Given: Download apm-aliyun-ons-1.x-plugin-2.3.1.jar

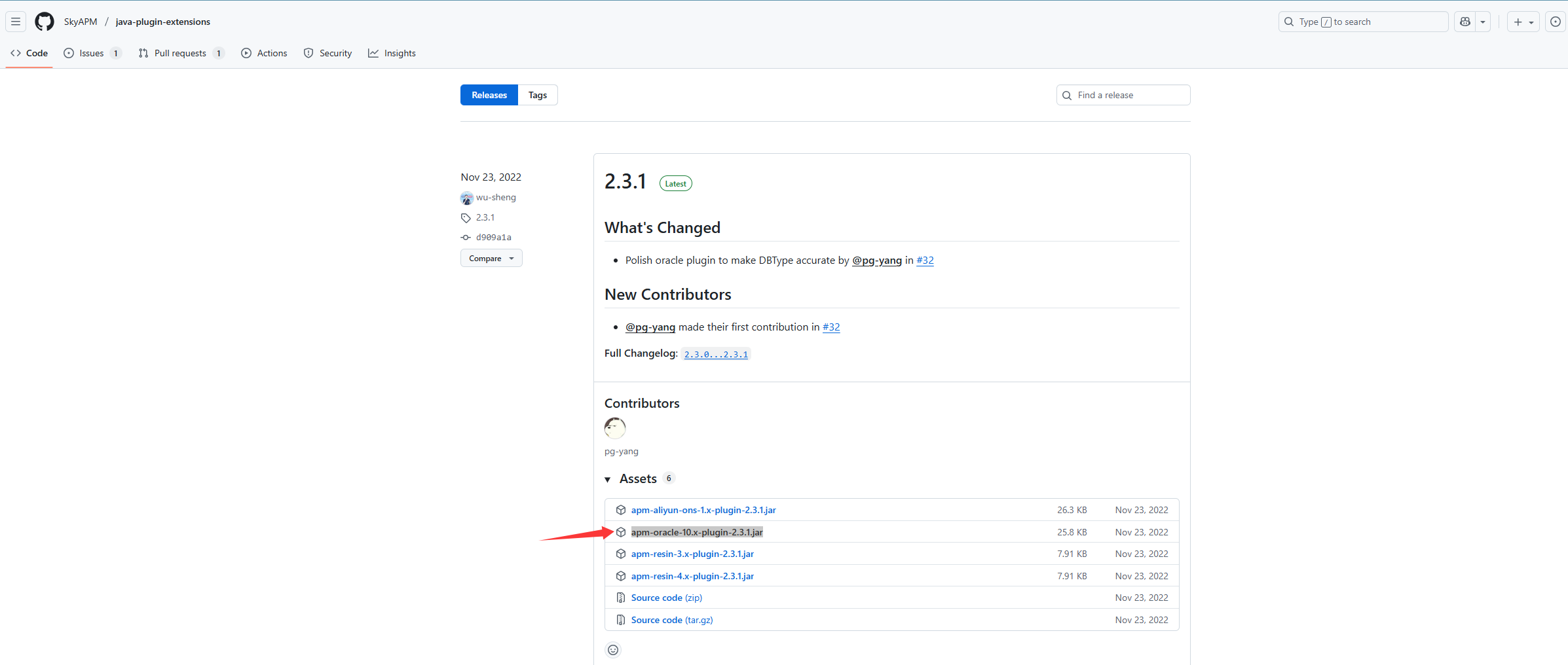Looking at the screenshot, I should click(x=703, y=510).
